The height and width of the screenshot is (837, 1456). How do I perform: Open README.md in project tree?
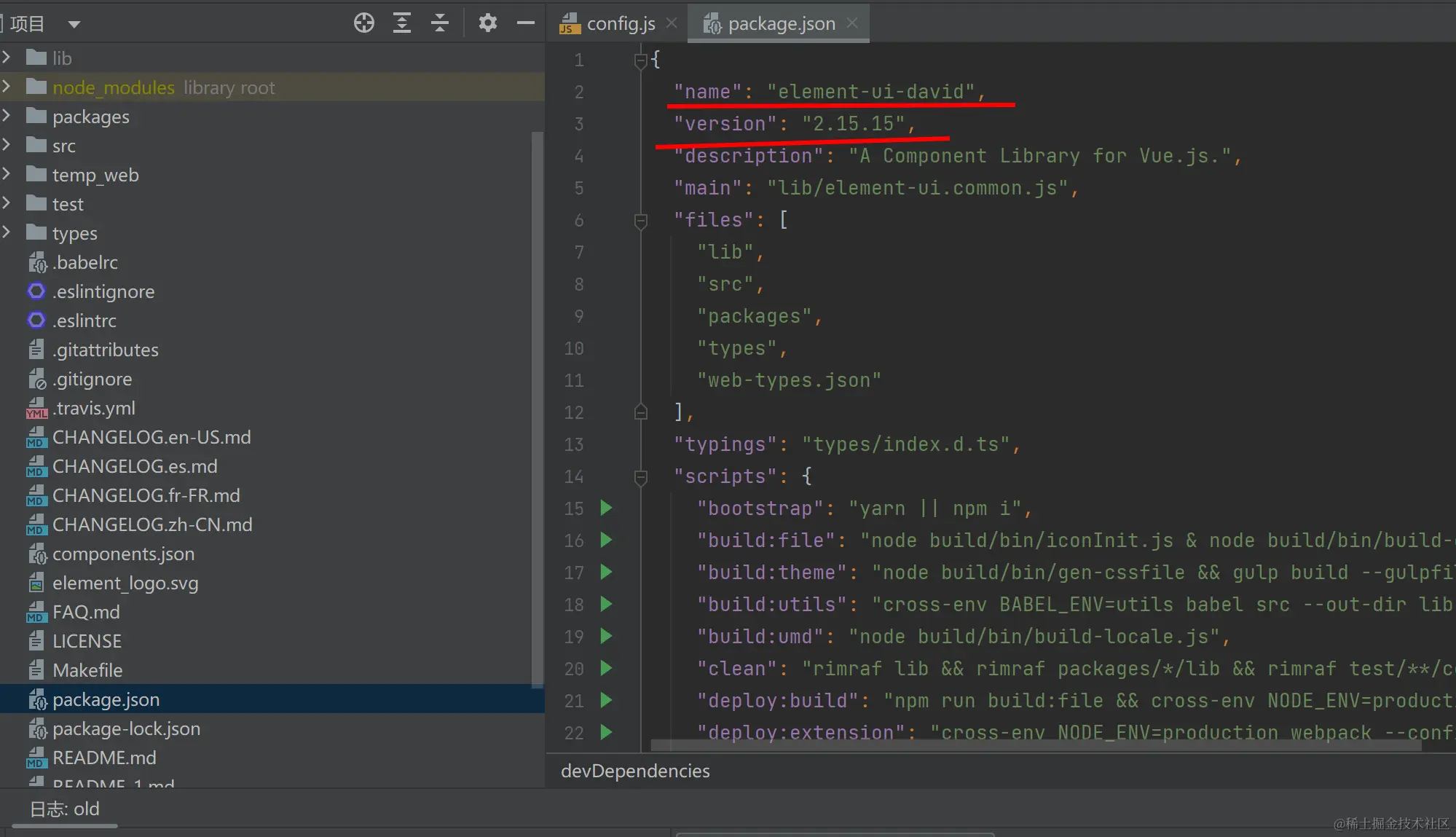click(x=103, y=758)
